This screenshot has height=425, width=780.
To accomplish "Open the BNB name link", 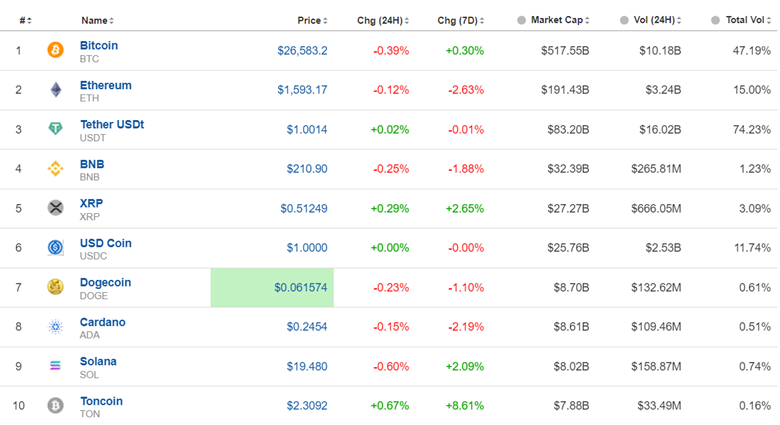I will click(92, 164).
